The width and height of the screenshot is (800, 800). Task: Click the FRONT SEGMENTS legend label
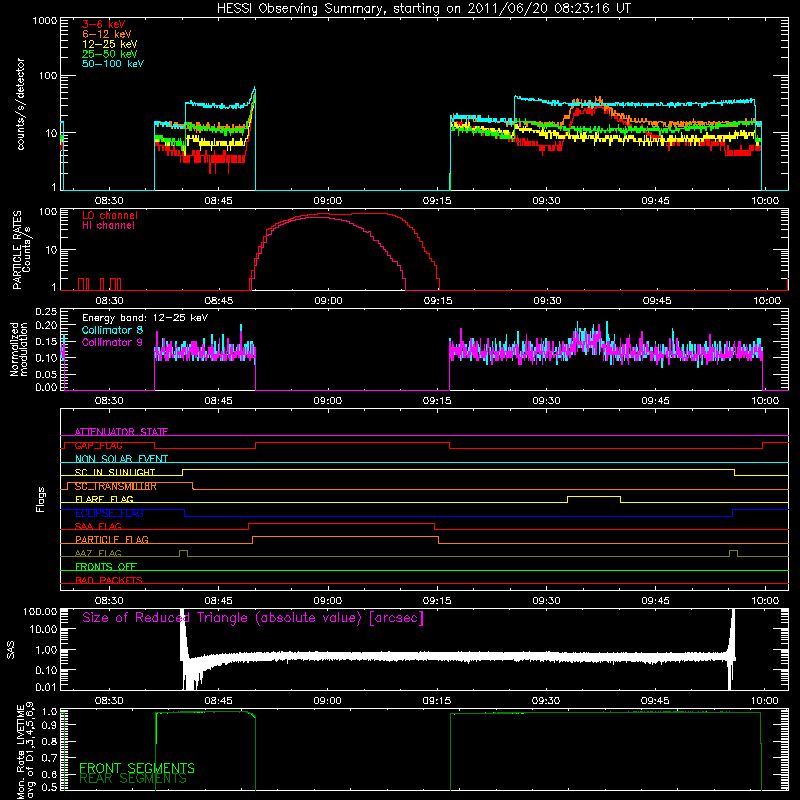click(137, 768)
